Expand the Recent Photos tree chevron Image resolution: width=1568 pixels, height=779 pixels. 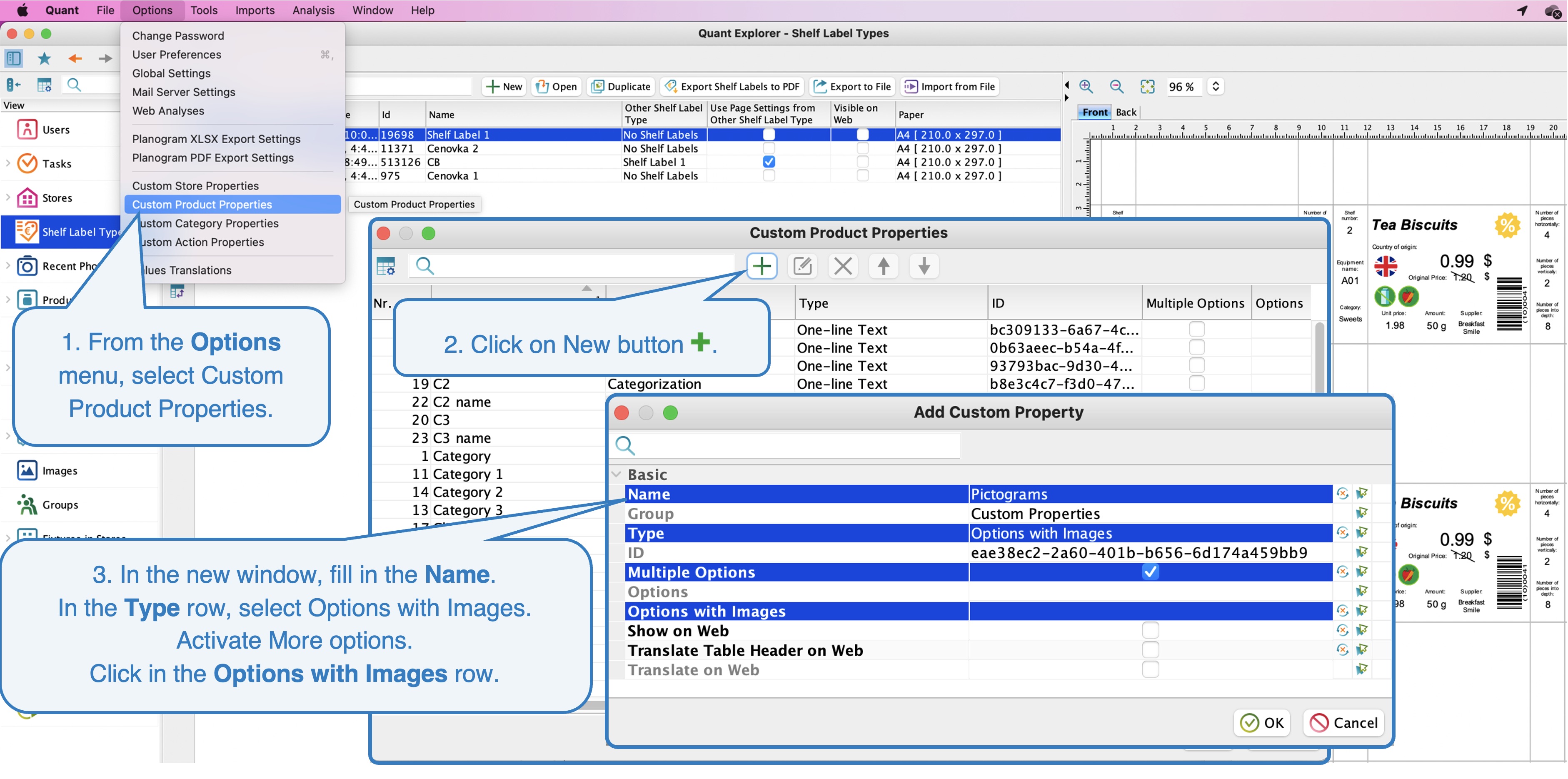7,265
